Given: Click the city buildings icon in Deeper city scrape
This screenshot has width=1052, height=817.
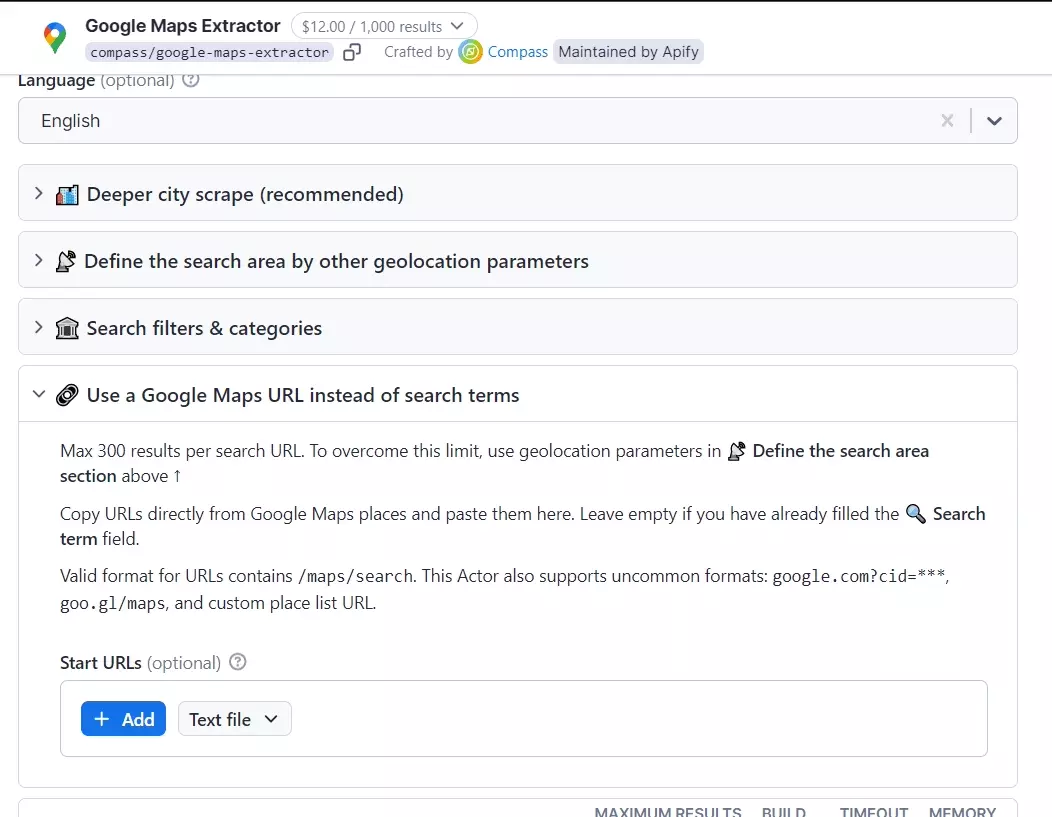Looking at the screenshot, I should point(67,194).
